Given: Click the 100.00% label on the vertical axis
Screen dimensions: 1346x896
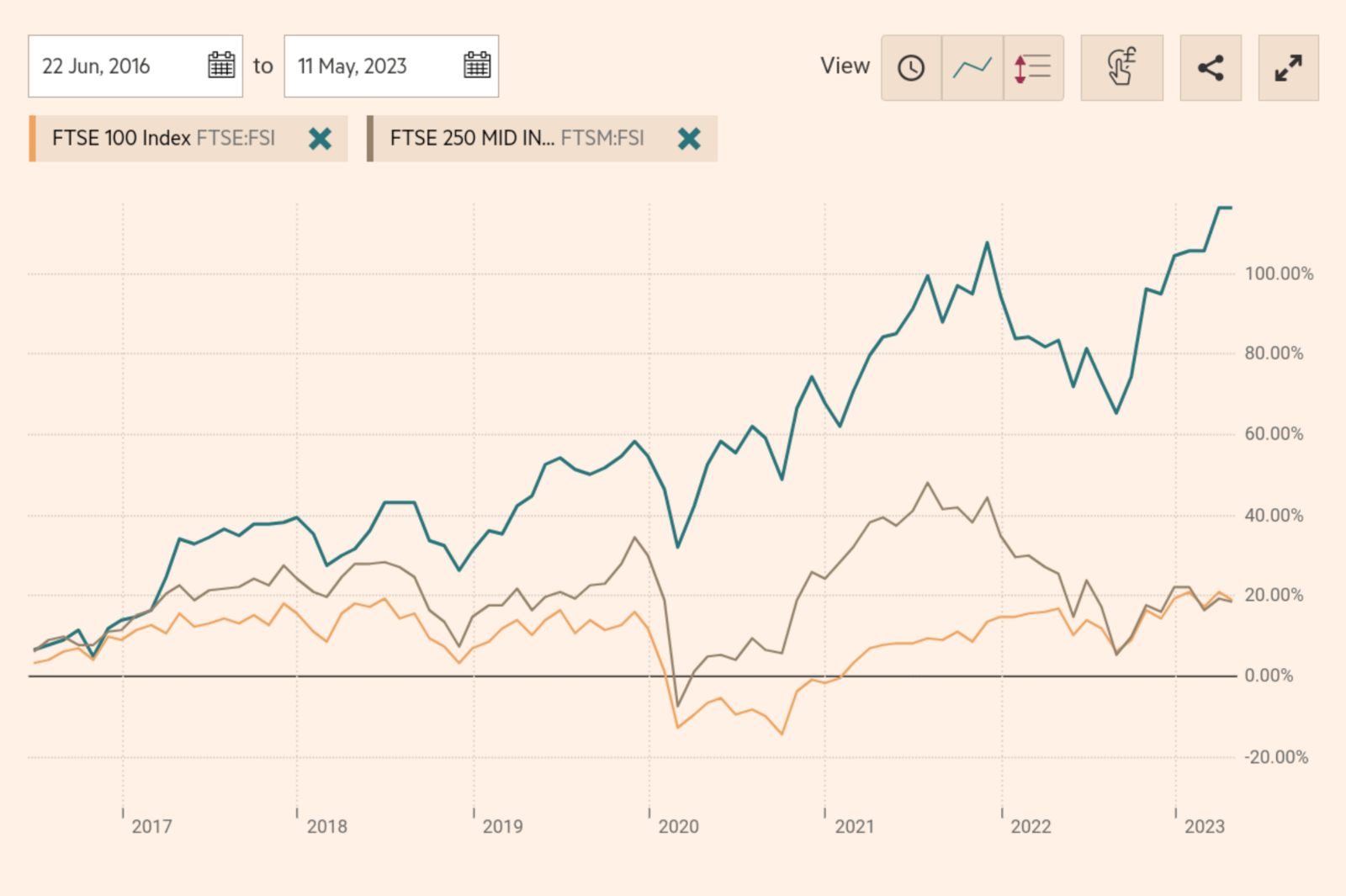Looking at the screenshot, I should 1279,274.
